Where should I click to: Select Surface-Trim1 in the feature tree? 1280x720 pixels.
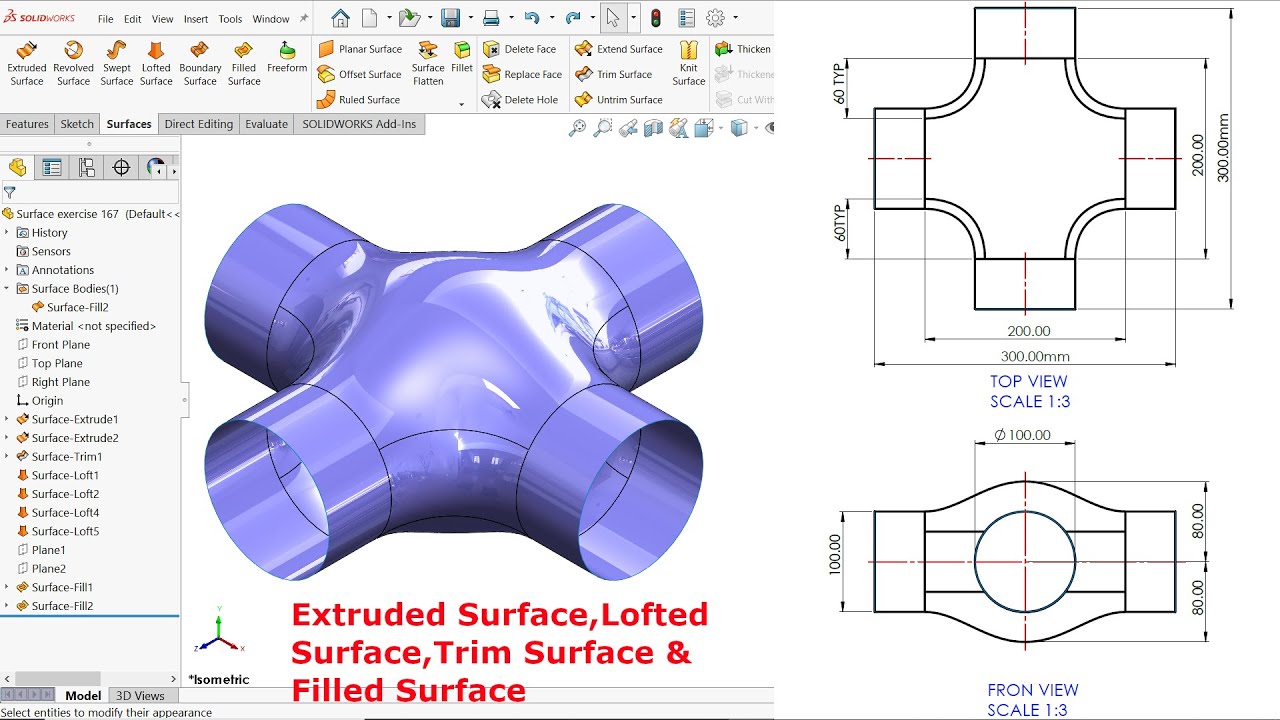tap(67, 457)
